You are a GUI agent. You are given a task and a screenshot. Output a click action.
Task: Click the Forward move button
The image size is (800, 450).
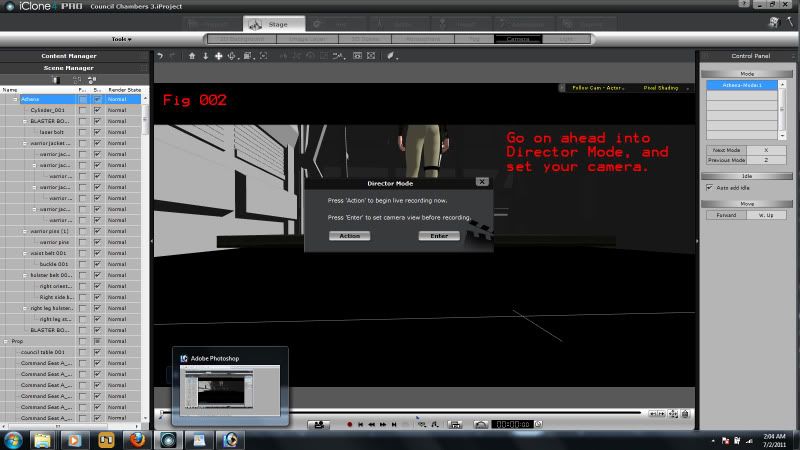point(727,215)
